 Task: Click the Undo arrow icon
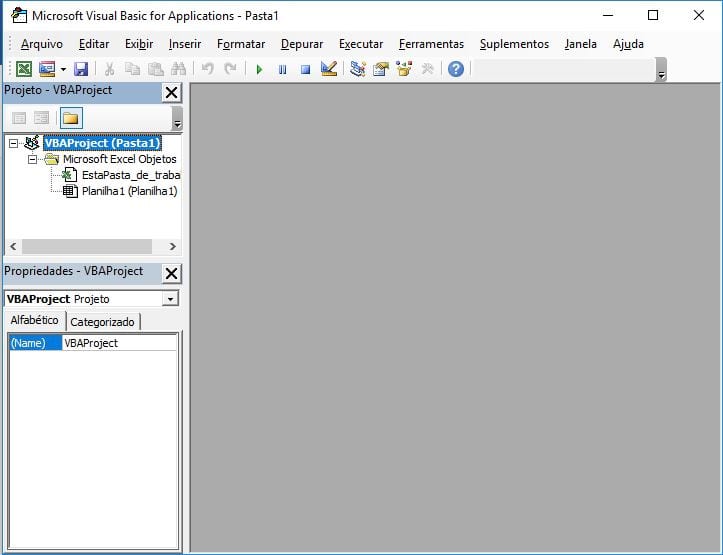tap(207, 69)
